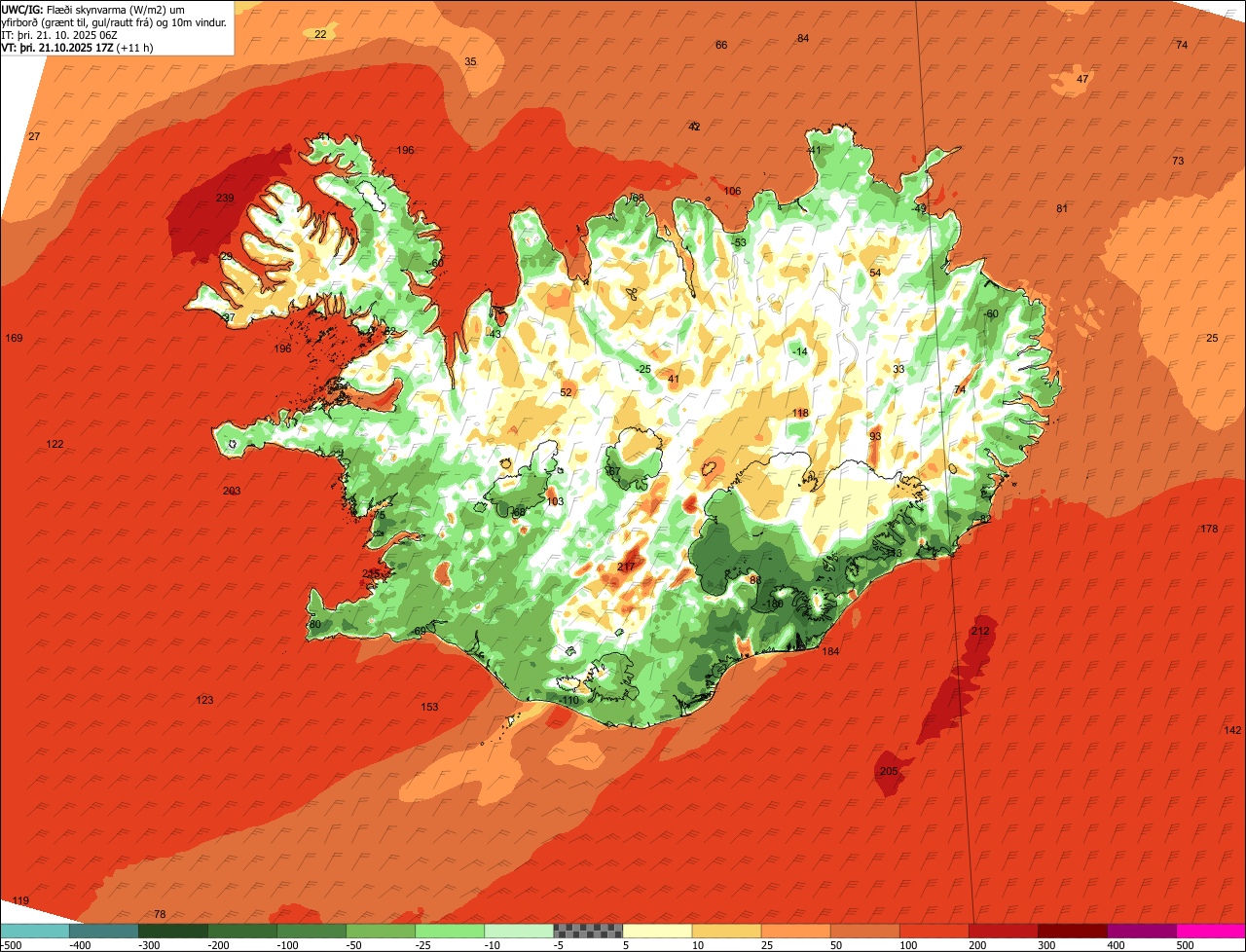Click the 203 value west of Iceland
1246x952 pixels.
coord(232,491)
